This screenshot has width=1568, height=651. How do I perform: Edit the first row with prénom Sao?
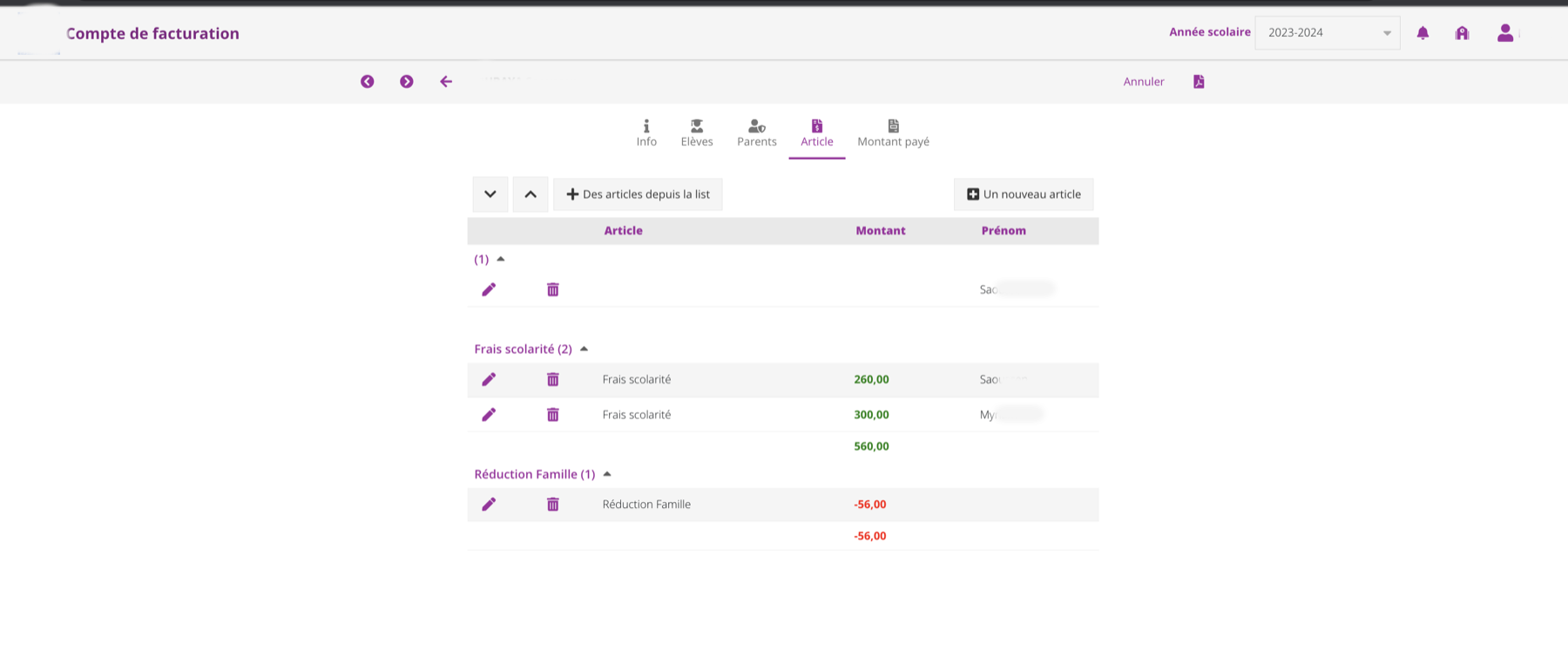(x=489, y=289)
